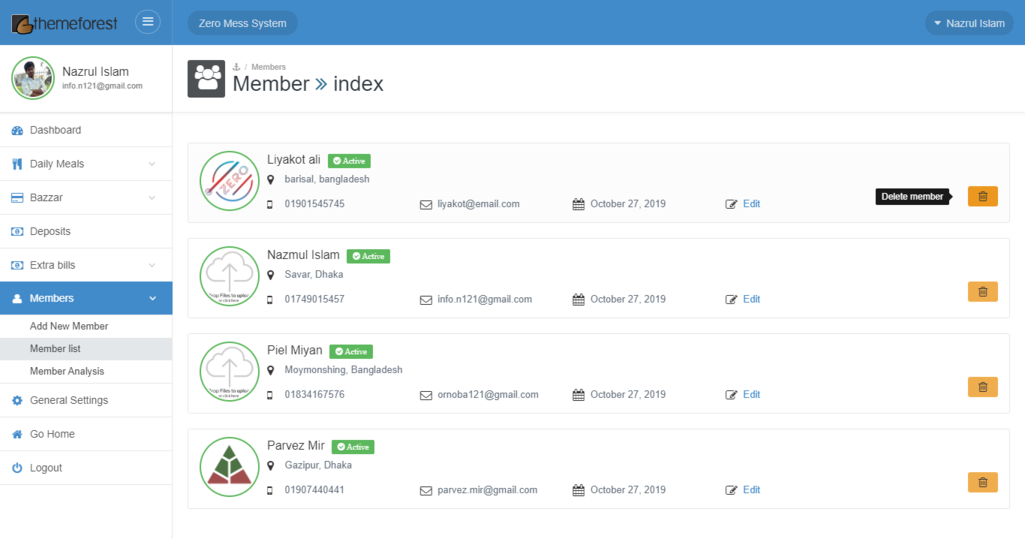Expand the Daily Meals submenu
The width and height of the screenshot is (1025, 539).
(152, 164)
